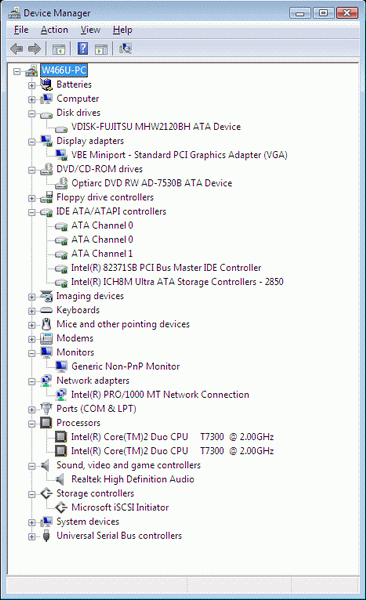Click the Generic Non-PnP Monitor icon

click(61, 366)
